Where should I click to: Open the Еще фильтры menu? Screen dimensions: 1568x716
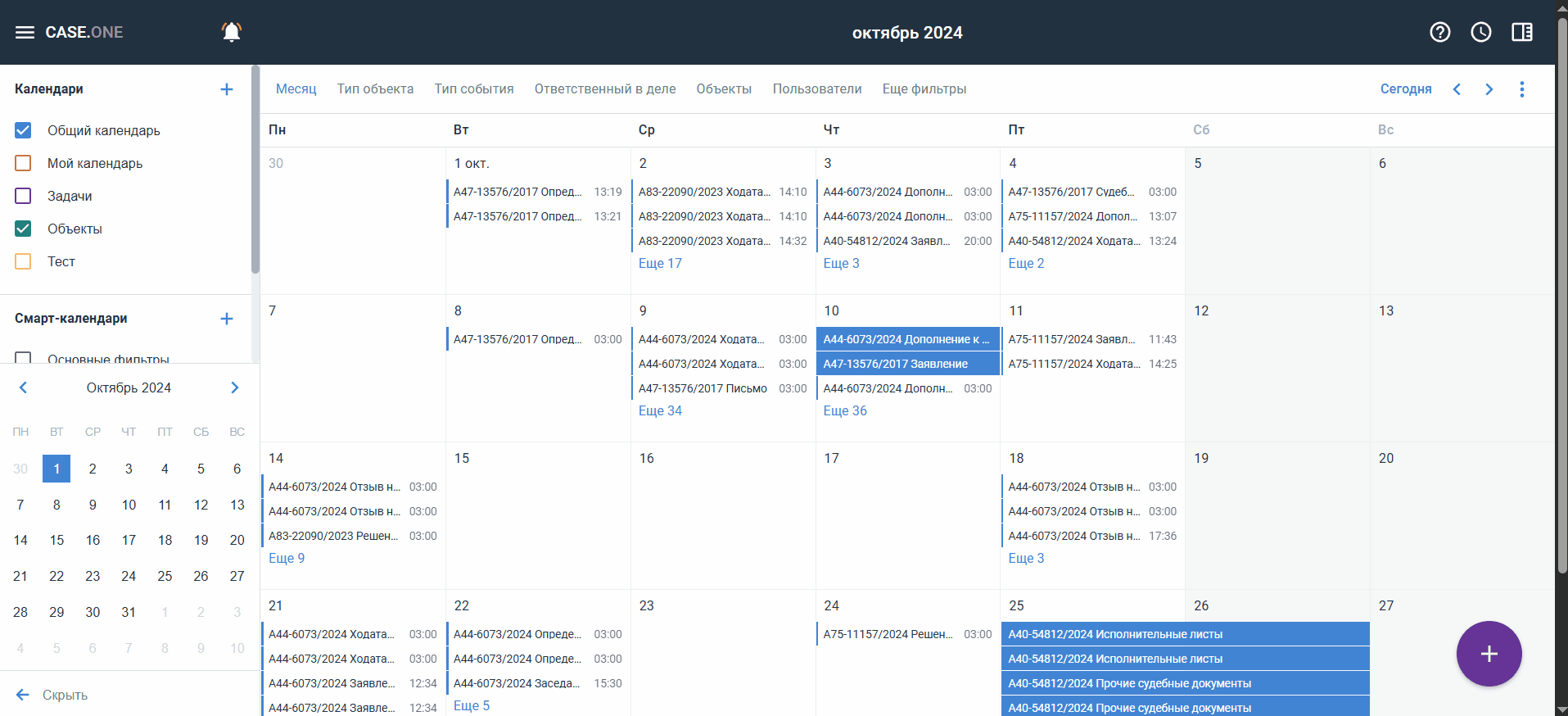pyautogui.click(x=924, y=89)
